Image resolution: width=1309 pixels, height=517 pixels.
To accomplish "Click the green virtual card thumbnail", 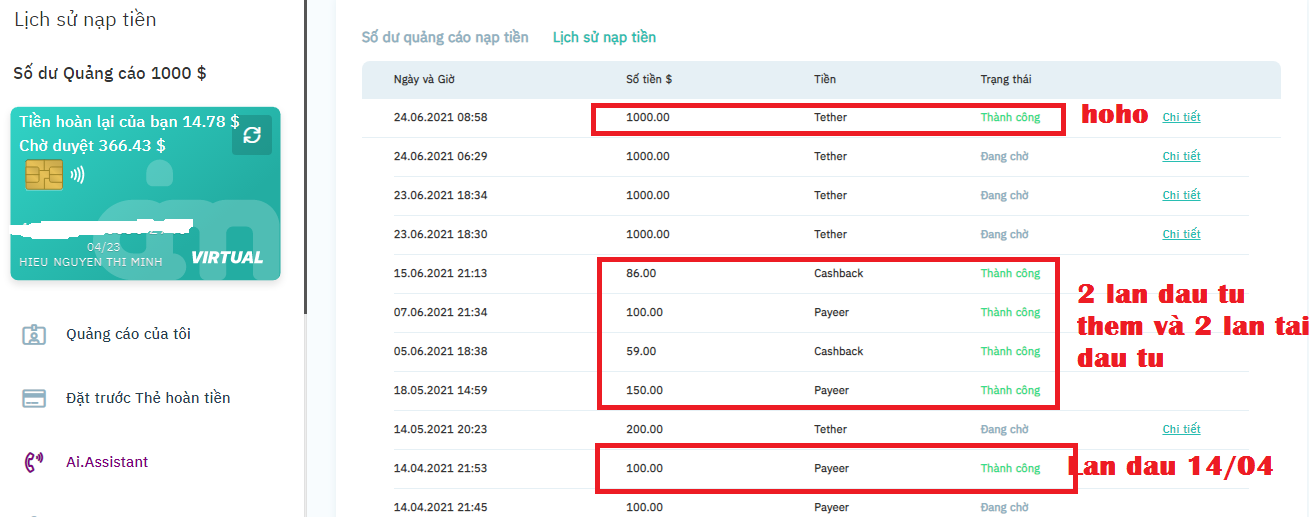I will [x=145, y=230].
